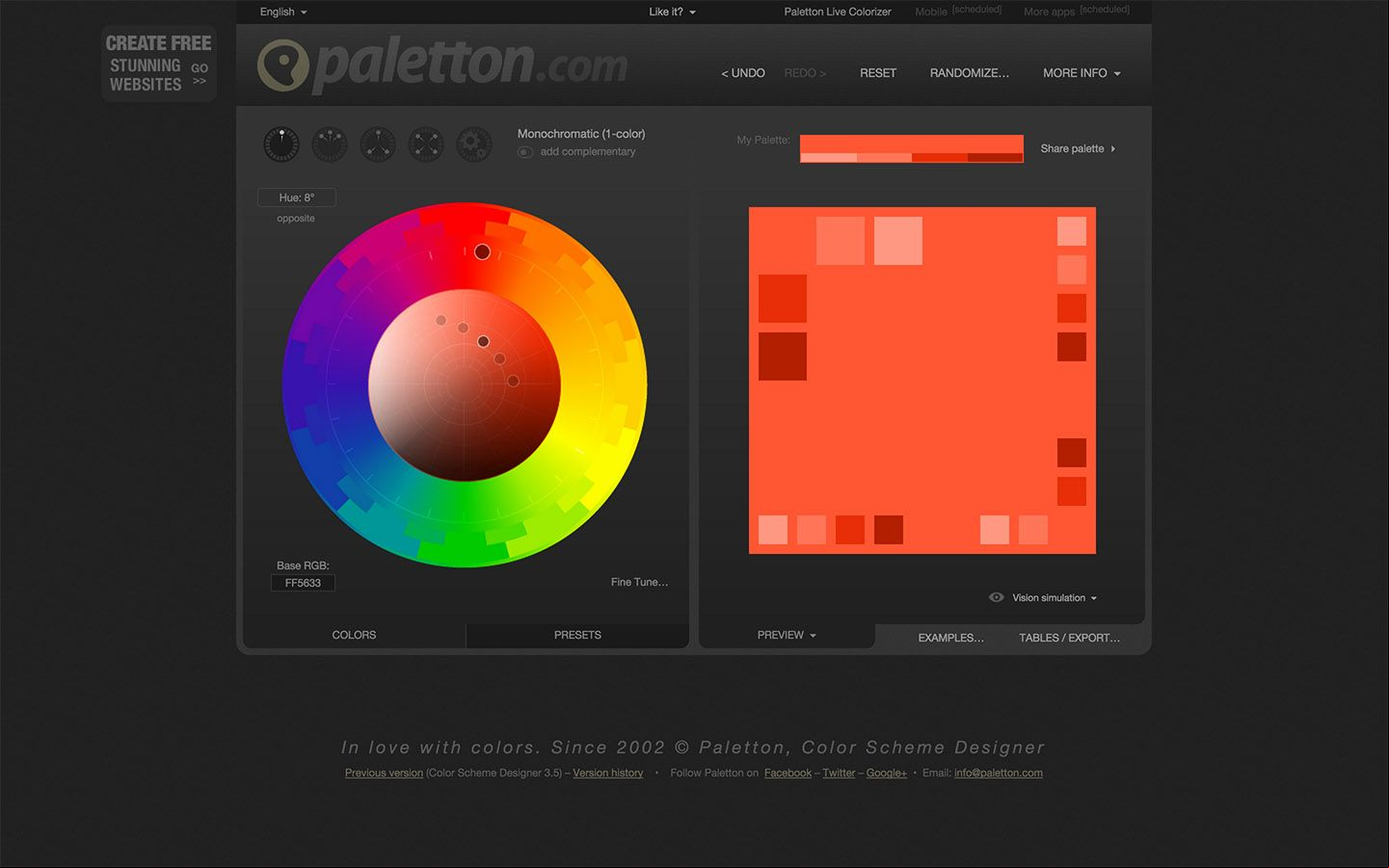The width and height of the screenshot is (1389, 868).
Task: Open the English language dropdown
Action: coord(283,12)
